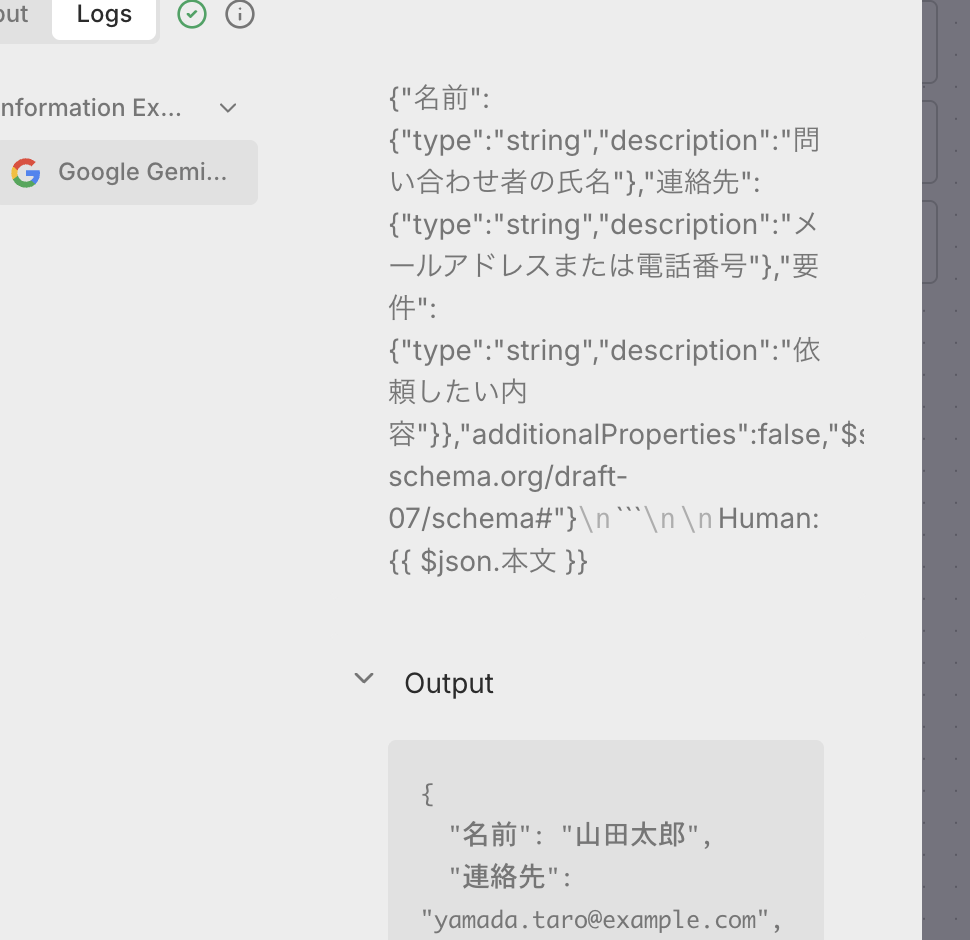Click the green success checkmark icon

(192, 14)
